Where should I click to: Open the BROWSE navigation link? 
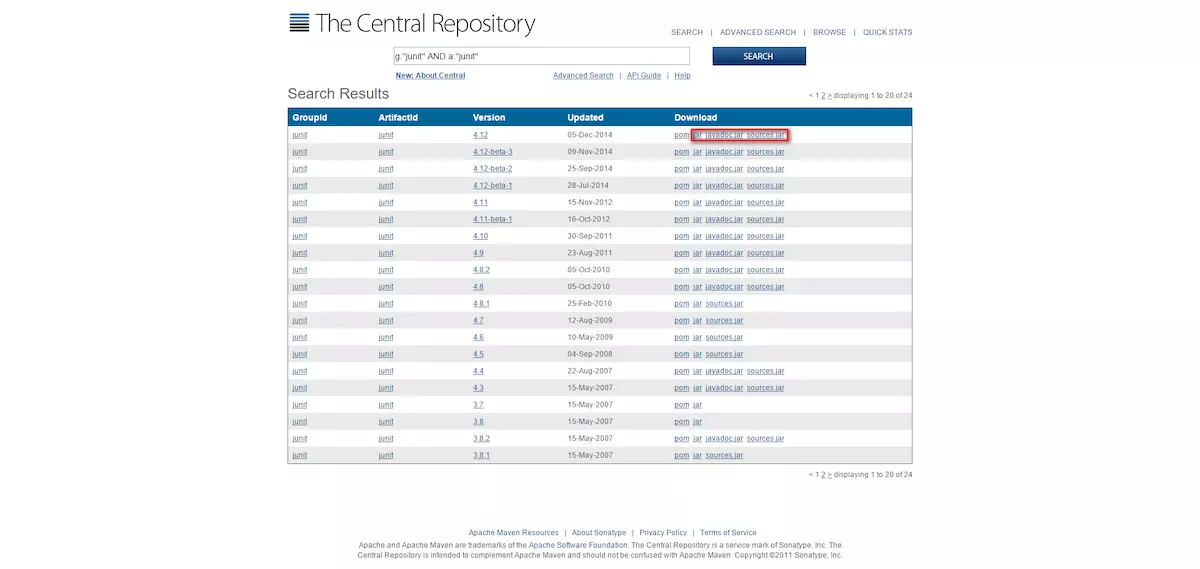(x=829, y=32)
